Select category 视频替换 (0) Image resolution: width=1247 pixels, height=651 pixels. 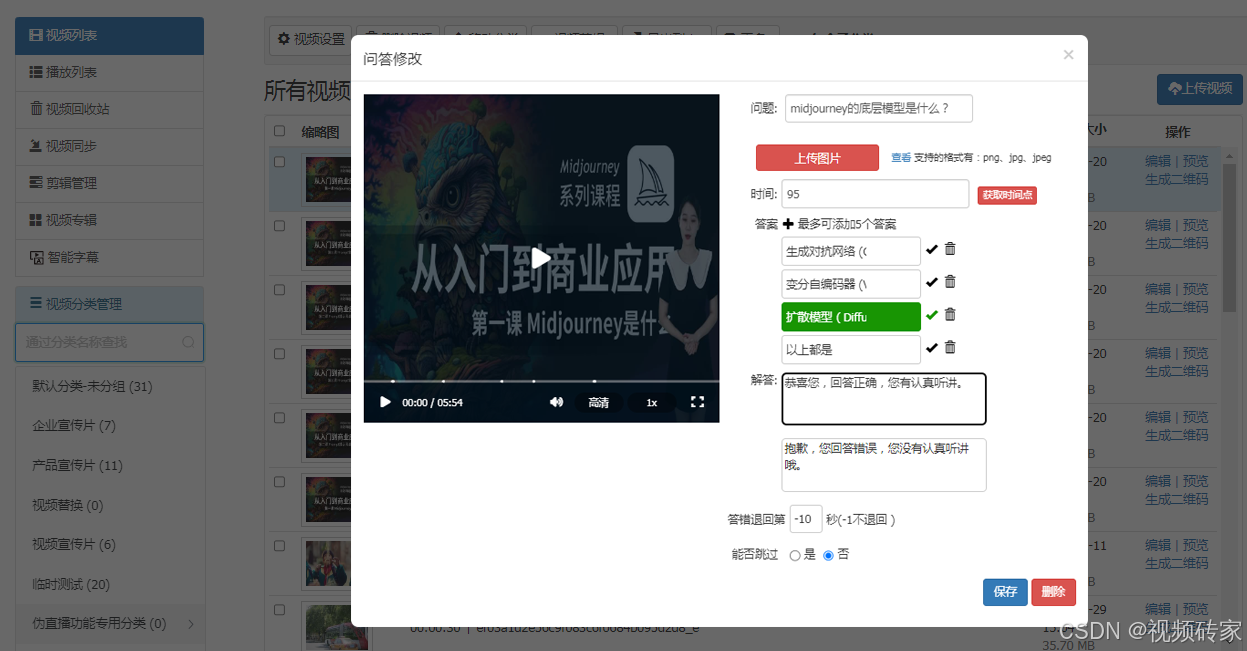[x=109, y=505]
